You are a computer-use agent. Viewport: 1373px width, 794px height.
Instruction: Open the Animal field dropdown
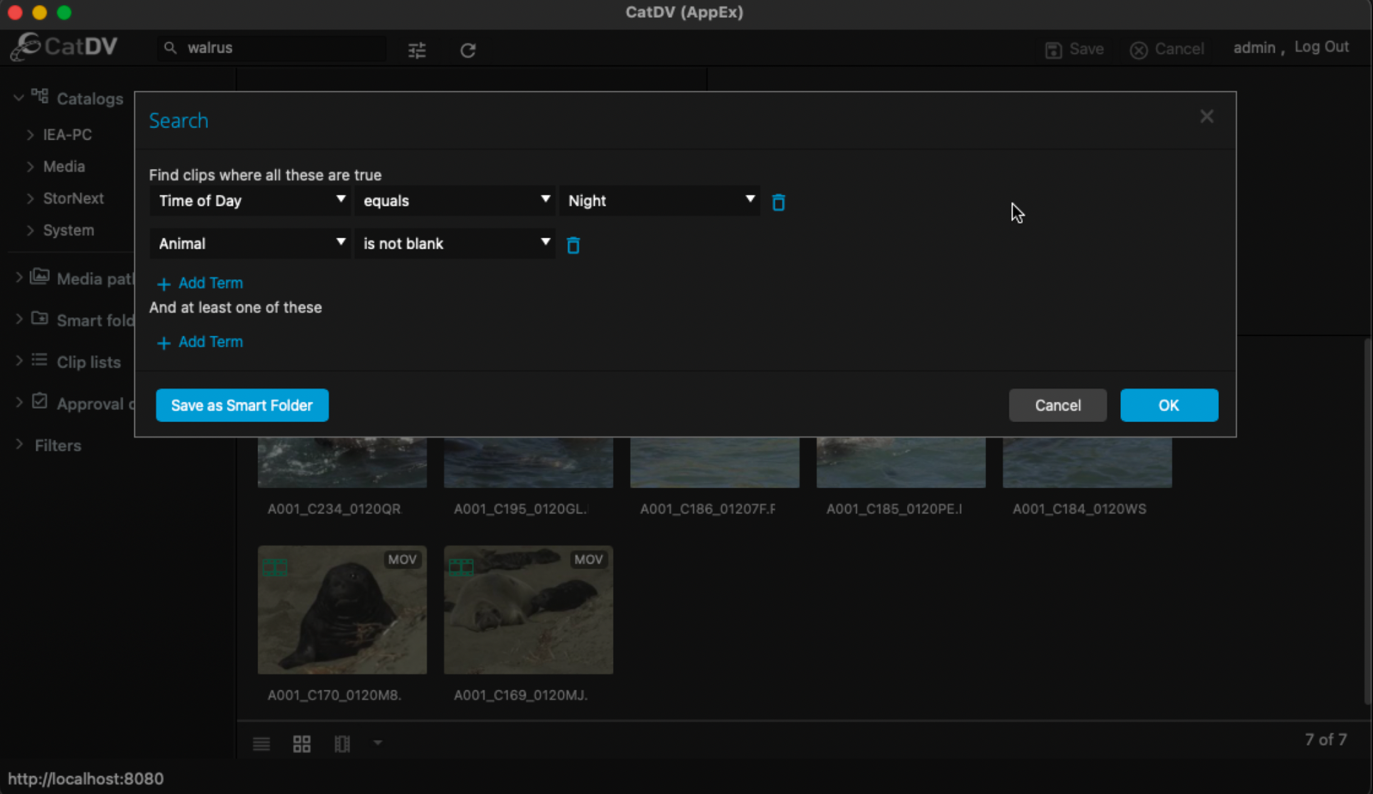[x=250, y=244]
